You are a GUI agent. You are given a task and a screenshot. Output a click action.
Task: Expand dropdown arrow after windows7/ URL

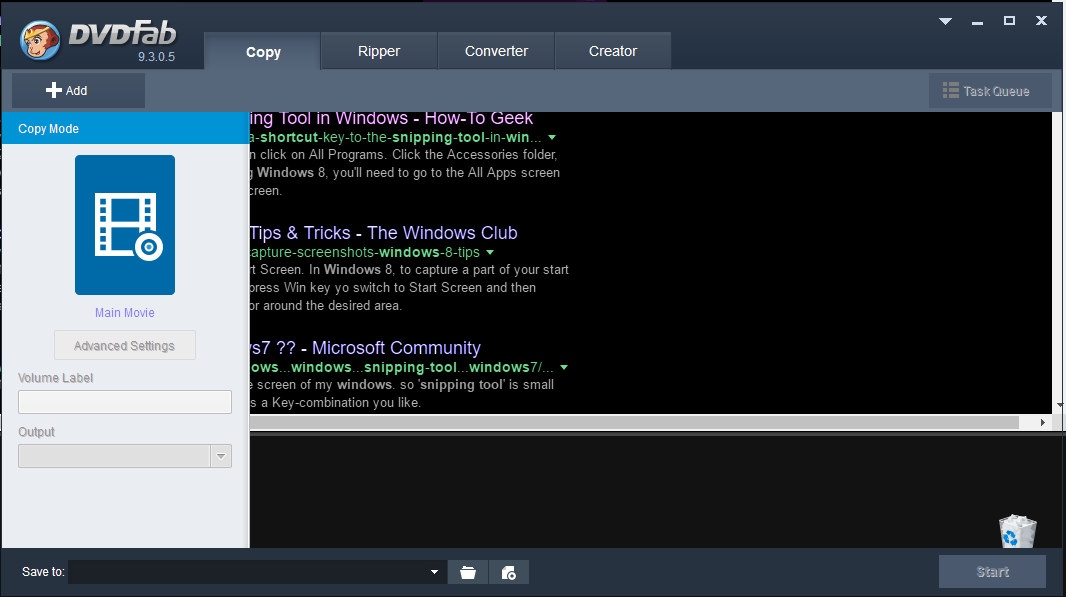564,367
